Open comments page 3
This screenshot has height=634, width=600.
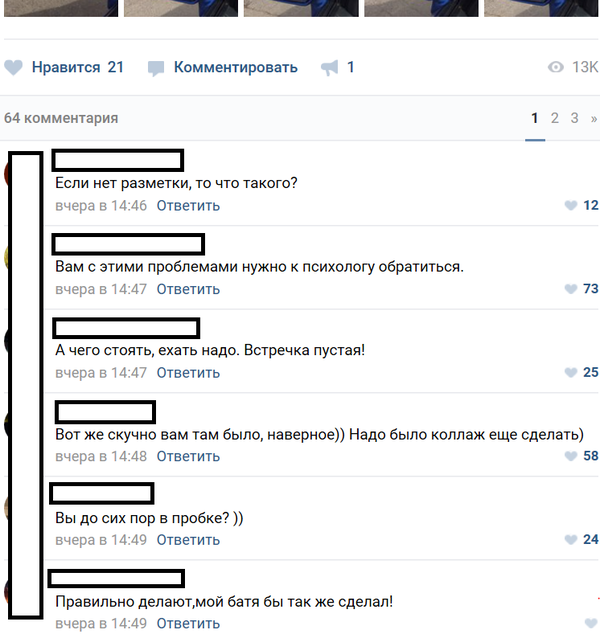574,118
